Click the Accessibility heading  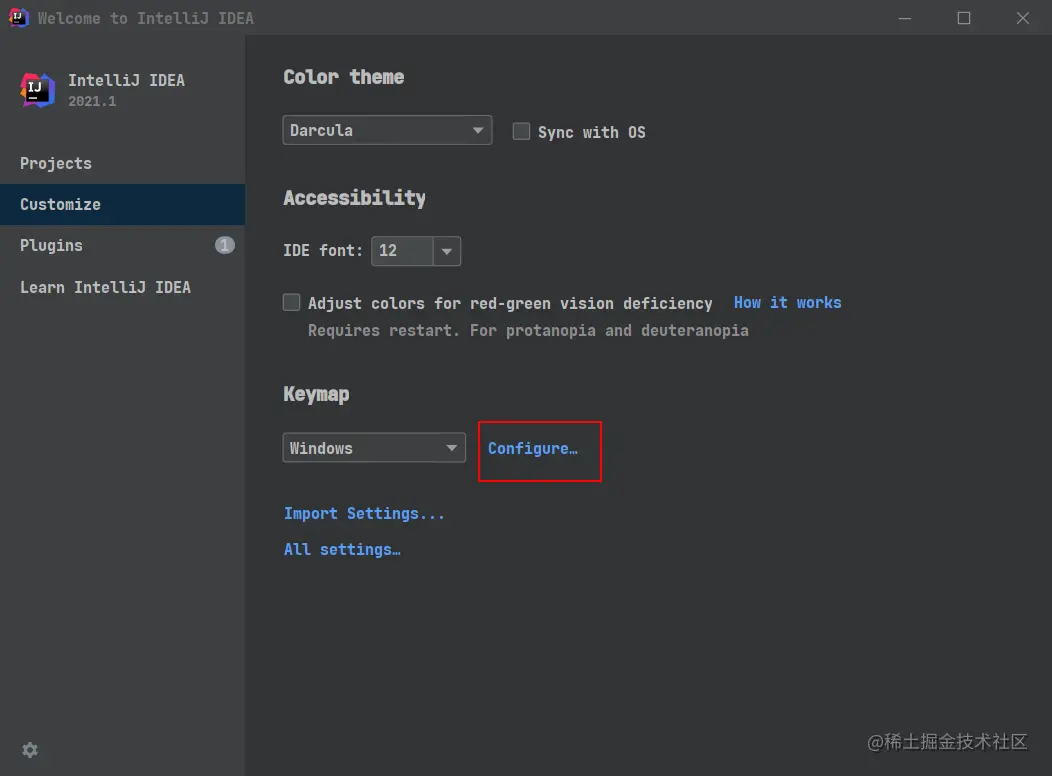(354, 198)
